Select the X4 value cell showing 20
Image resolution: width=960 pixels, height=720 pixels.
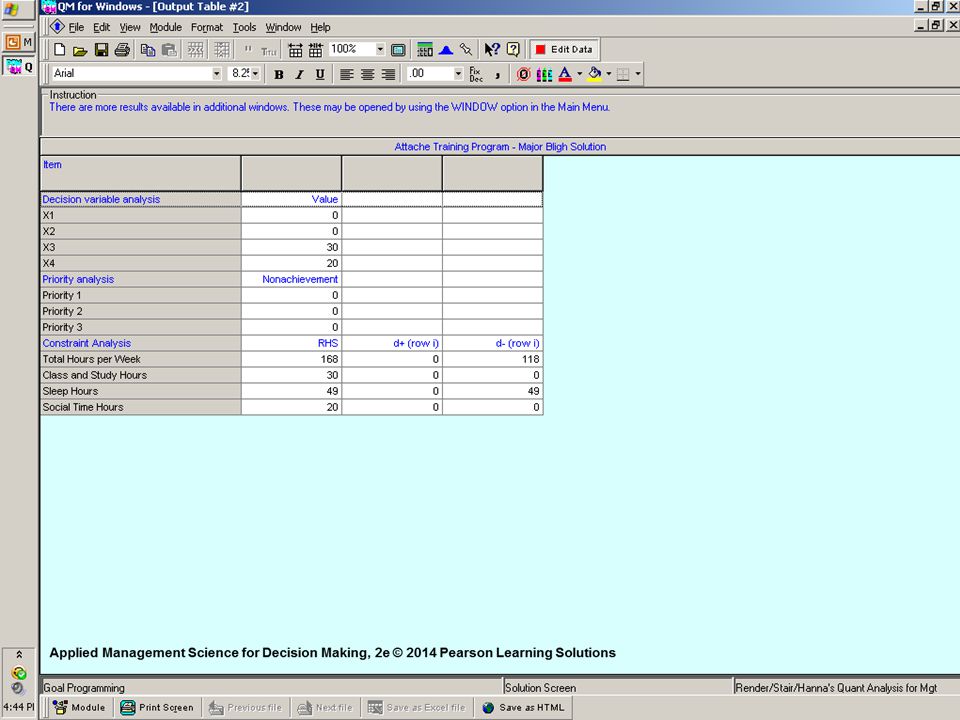[291, 263]
